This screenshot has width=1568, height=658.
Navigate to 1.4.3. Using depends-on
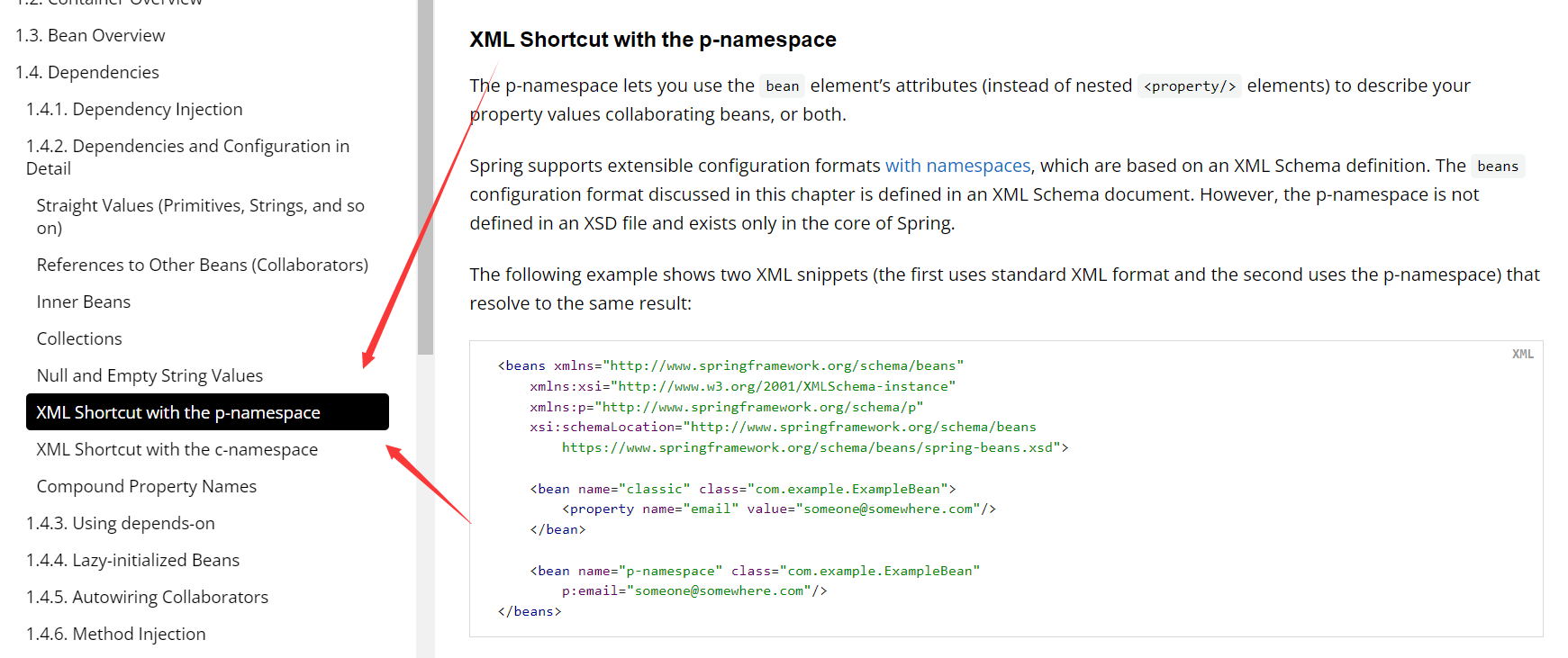(x=121, y=523)
